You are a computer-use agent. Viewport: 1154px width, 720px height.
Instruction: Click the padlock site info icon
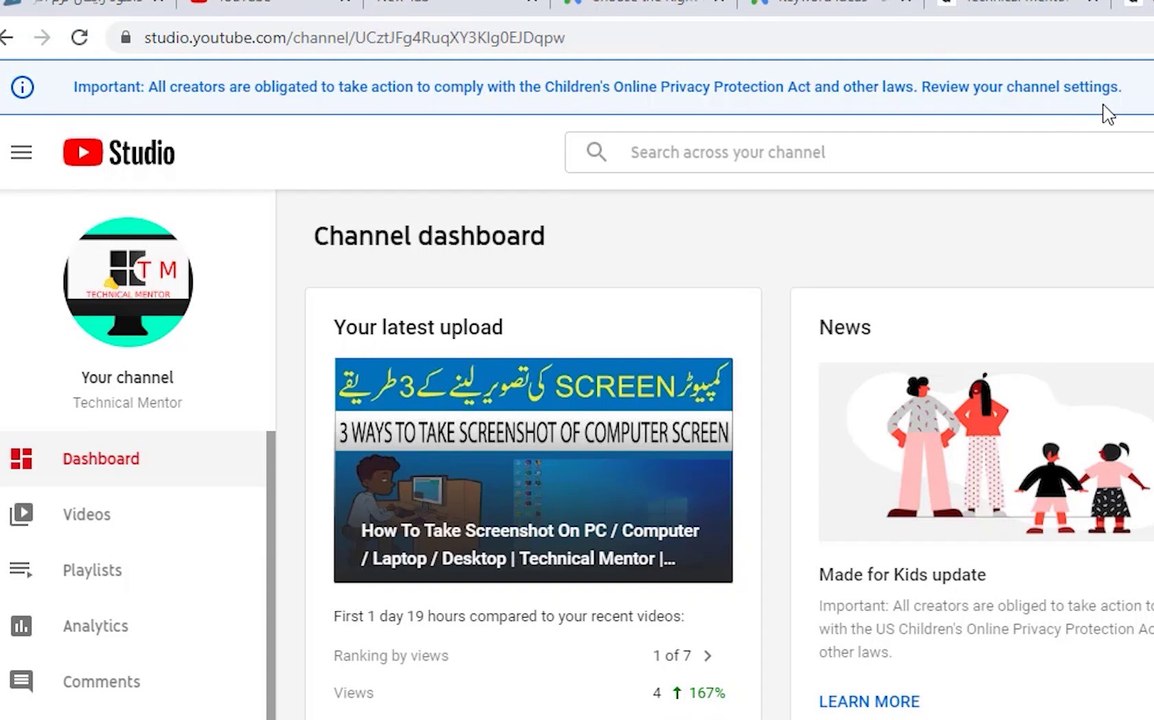tap(126, 38)
